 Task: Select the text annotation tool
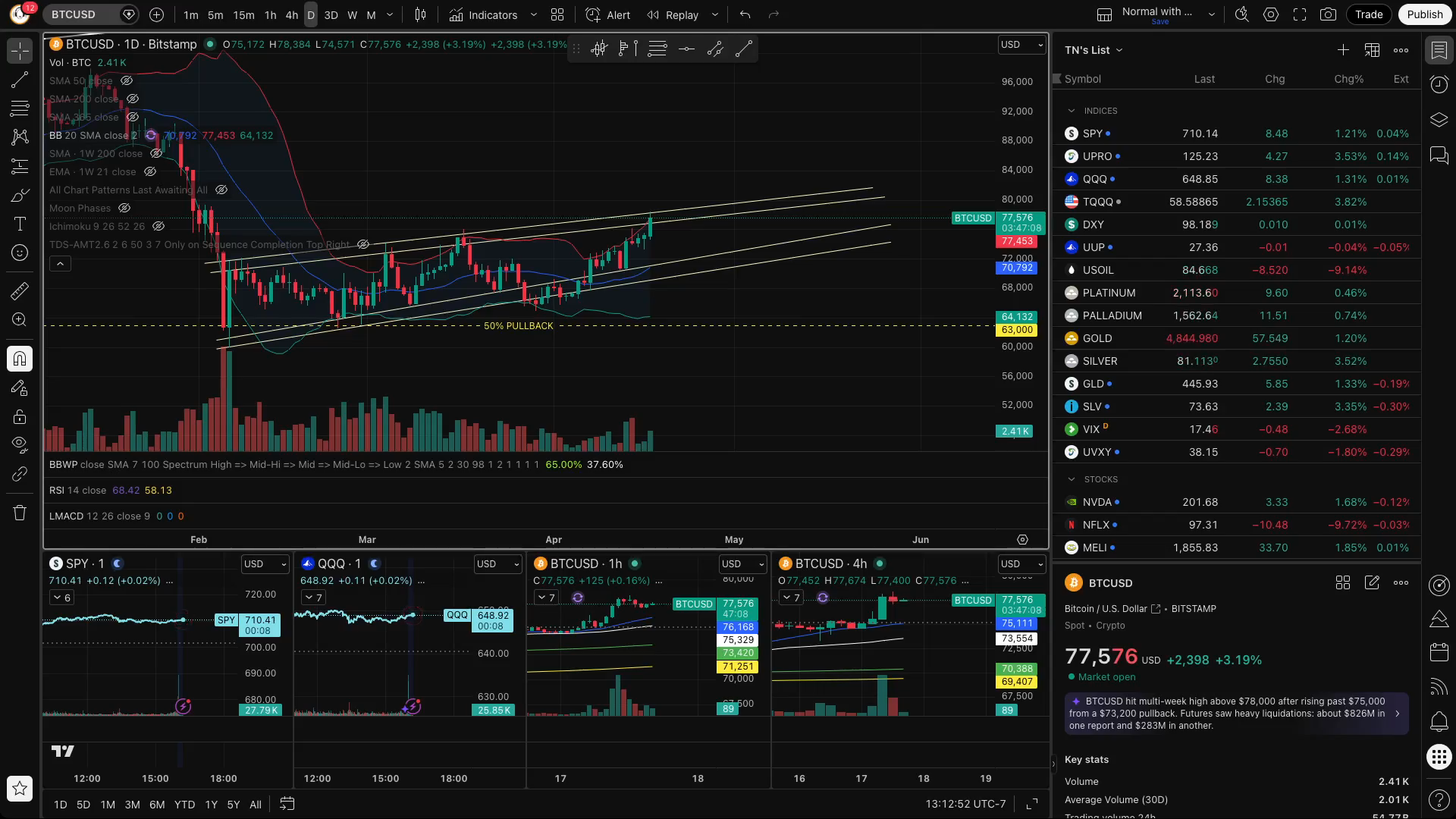click(x=20, y=224)
